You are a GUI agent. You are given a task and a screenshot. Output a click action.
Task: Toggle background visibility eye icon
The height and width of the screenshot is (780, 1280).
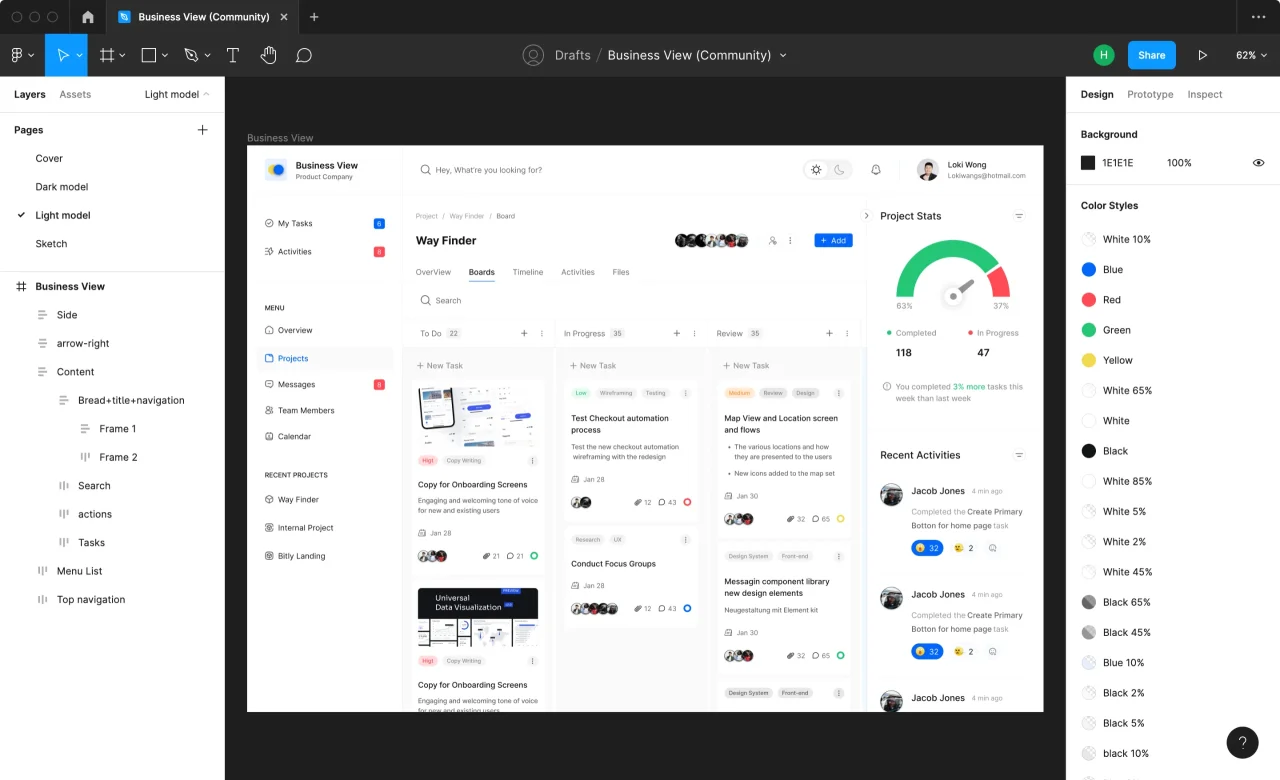pyautogui.click(x=1259, y=163)
